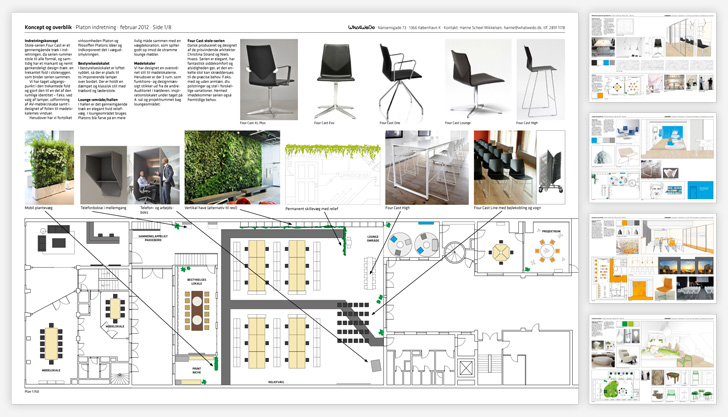Click the 'Four Cast Evo' caption
728x417 pixels.
pos(324,123)
